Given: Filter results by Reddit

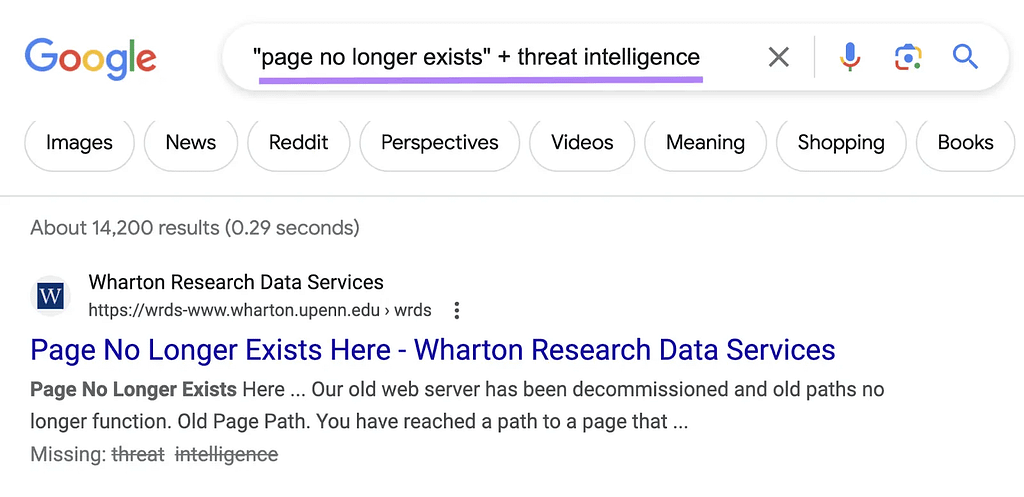Looking at the screenshot, I should [x=298, y=143].
